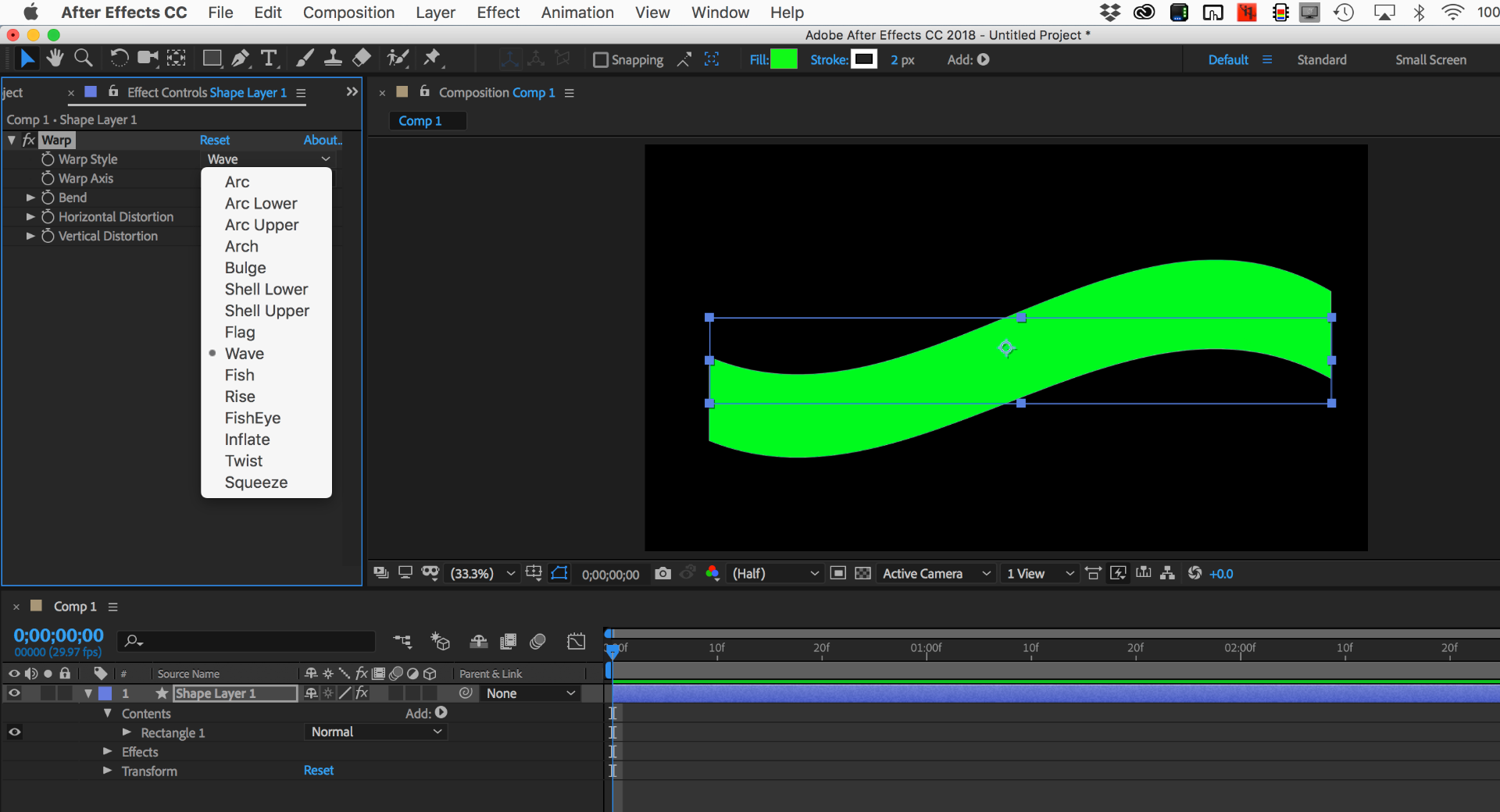Screen dimensions: 1500x812
Task: Click the Composition Mini-Flowchart icon in timeline
Action: [402, 642]
